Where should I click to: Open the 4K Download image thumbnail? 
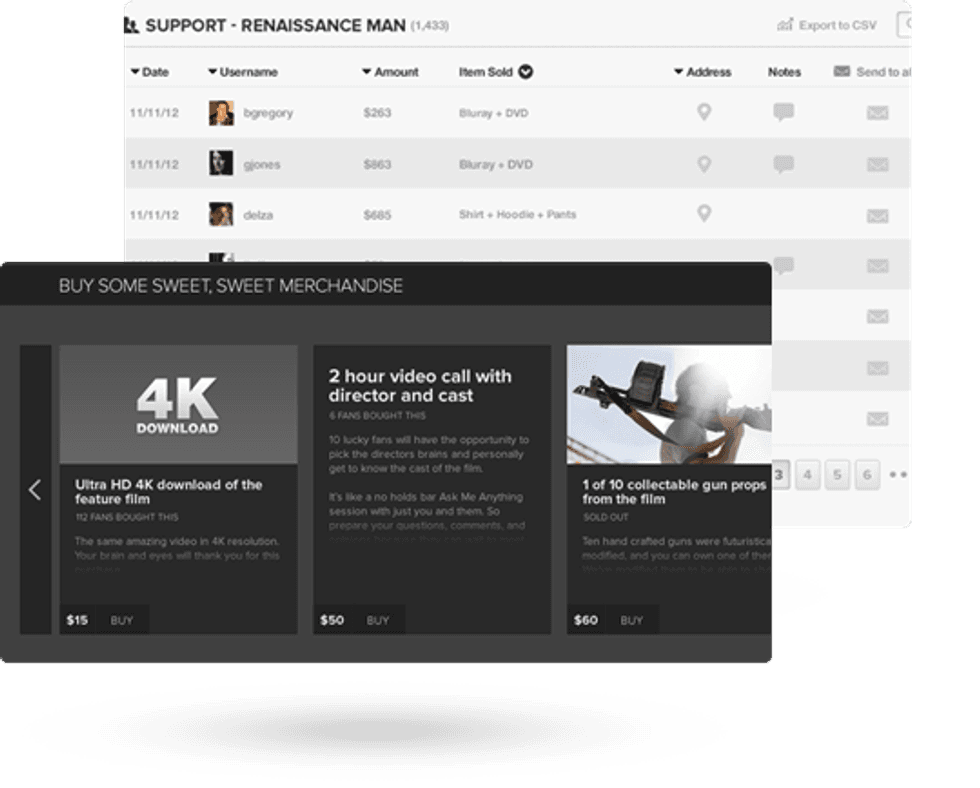pos(179,404)
